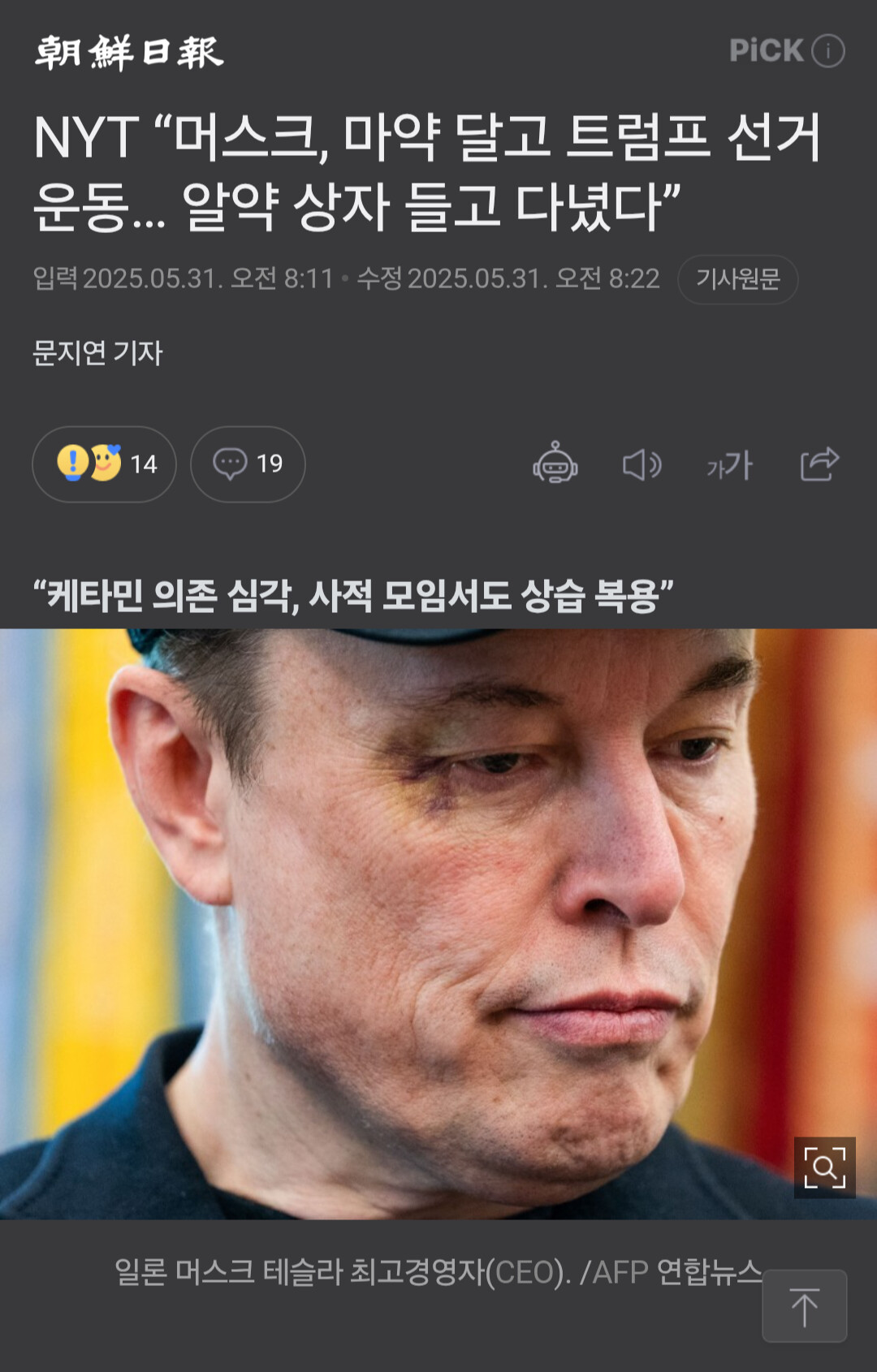Tap the AFP 연합뉴스 photo caption
Screen dimensions: 877x1372
coord(438,1273)
